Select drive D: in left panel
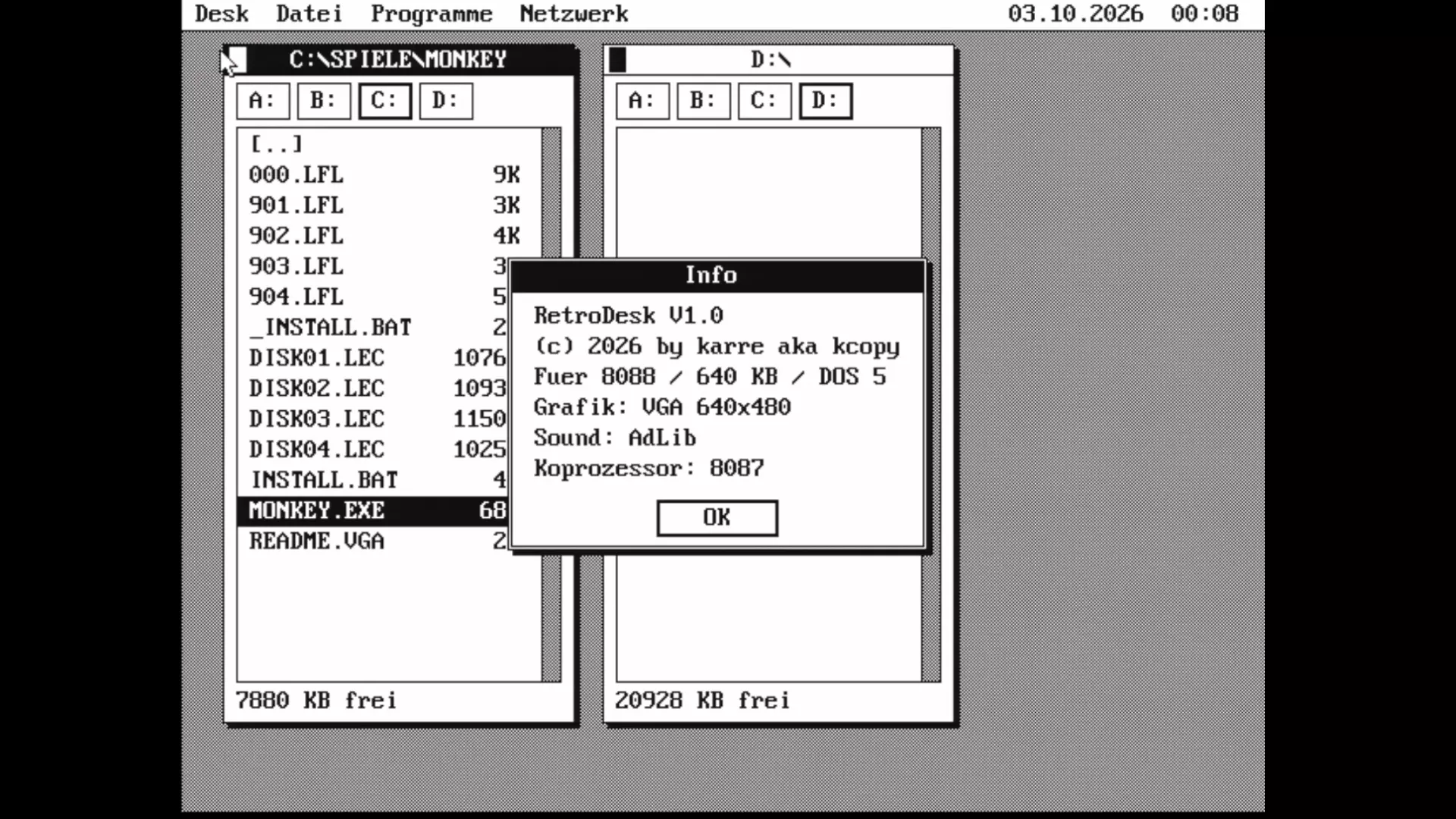Viewport: 1456px width, 819px height. (446, 101)
